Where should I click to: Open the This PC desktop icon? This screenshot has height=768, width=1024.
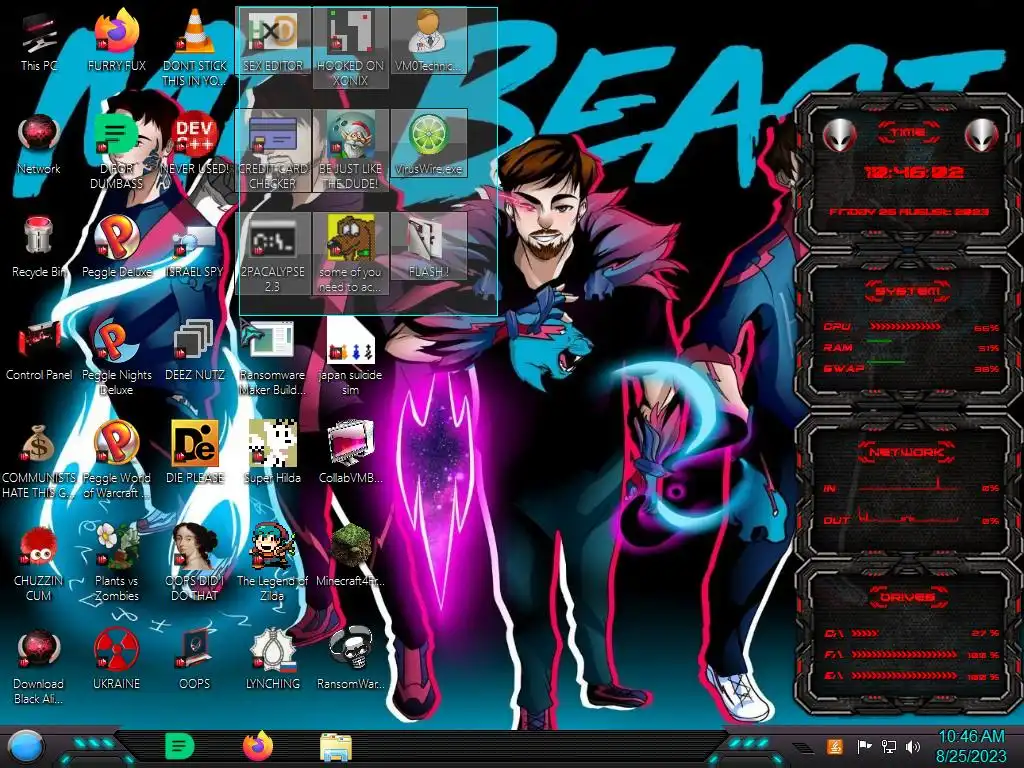click(x=39, y=42)
